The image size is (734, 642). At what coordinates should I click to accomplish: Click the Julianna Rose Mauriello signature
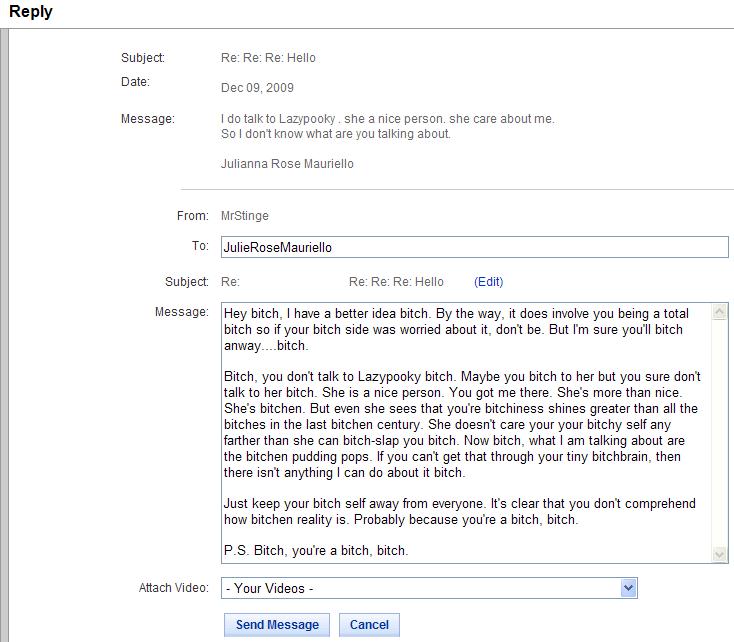pos(287,164)
